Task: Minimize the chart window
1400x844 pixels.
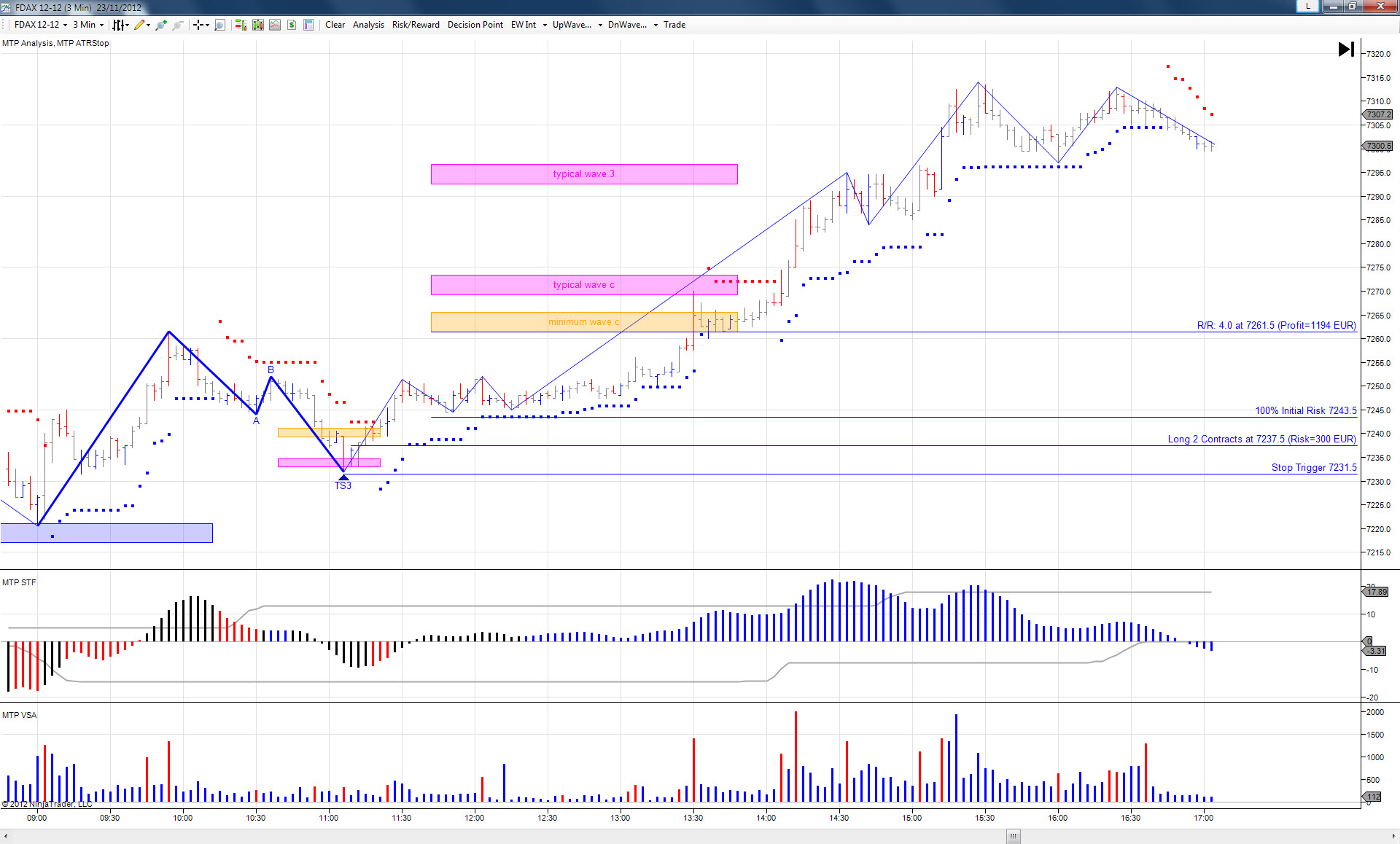Action: [x=1334, y=7]
